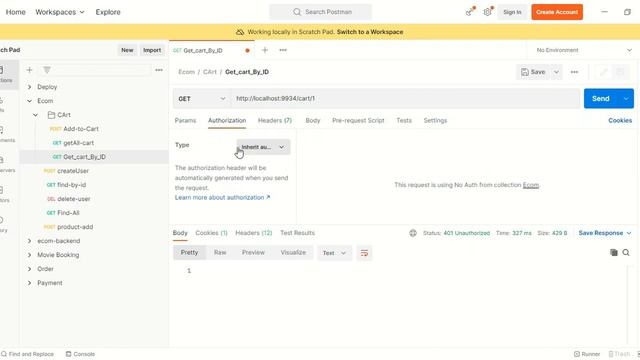Viewport: 640px width, 360px height.
Task: Click the cloud-off icon in the Scratch Pad banner
Action: [240, 32]
